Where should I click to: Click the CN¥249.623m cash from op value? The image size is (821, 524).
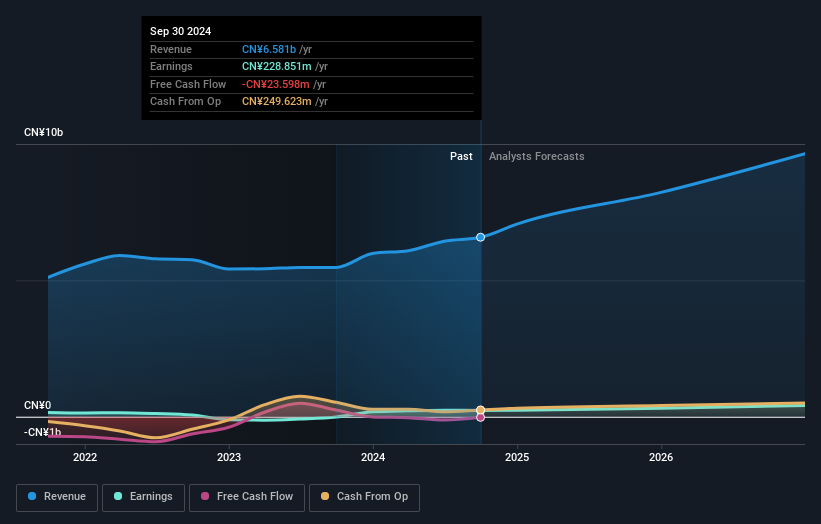276,102
